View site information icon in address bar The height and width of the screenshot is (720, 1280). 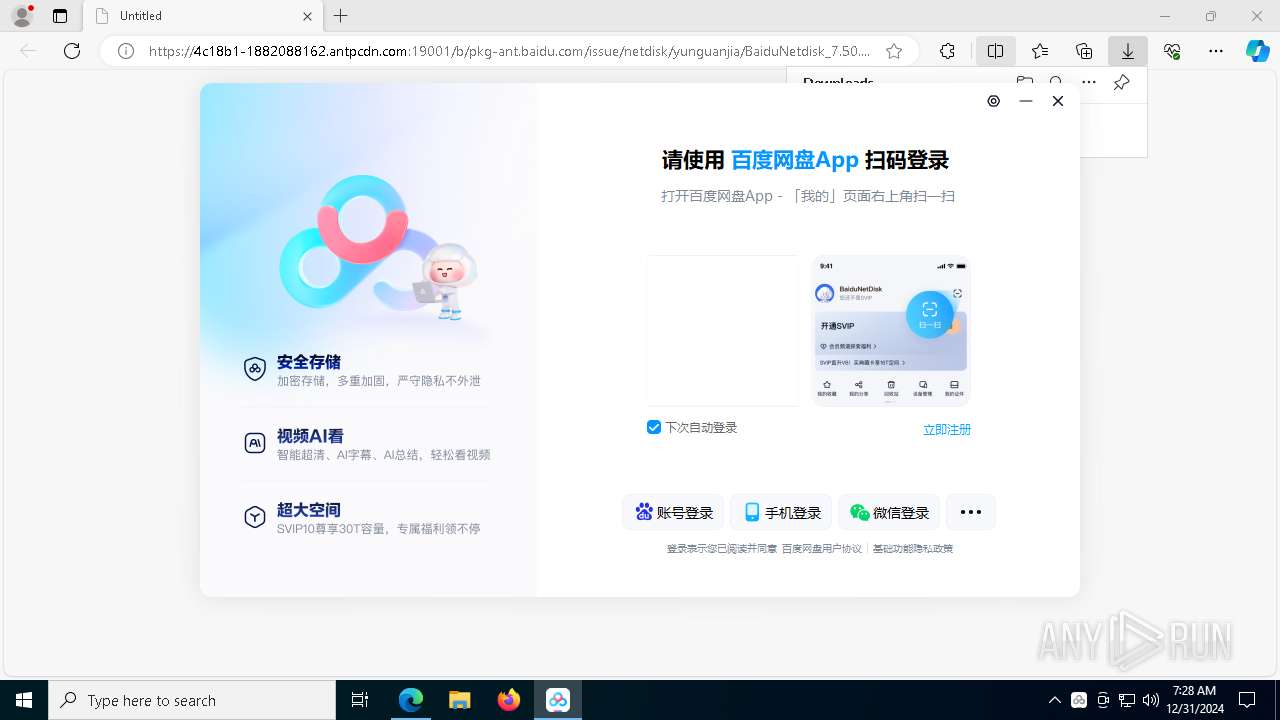coord(126,51)
